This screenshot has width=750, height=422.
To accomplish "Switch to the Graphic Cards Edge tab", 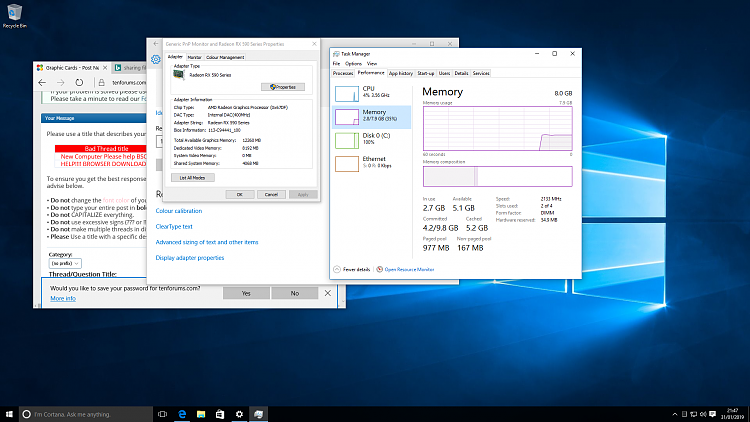I will (72, 68).
